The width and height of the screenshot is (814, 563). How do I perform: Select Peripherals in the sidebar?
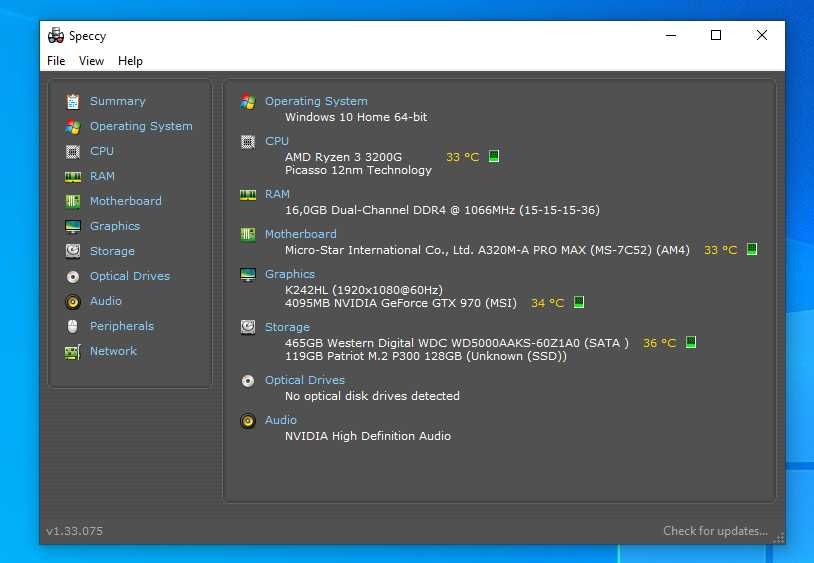click(122, 326)
